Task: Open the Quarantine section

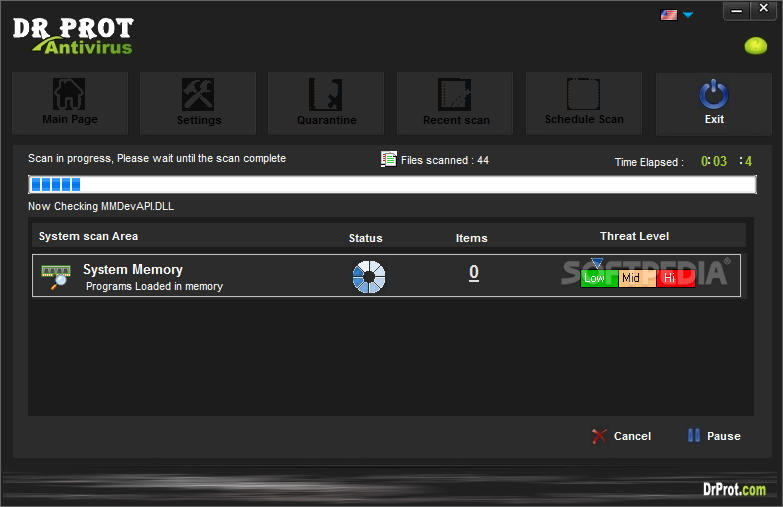Action: click(326, 103)
